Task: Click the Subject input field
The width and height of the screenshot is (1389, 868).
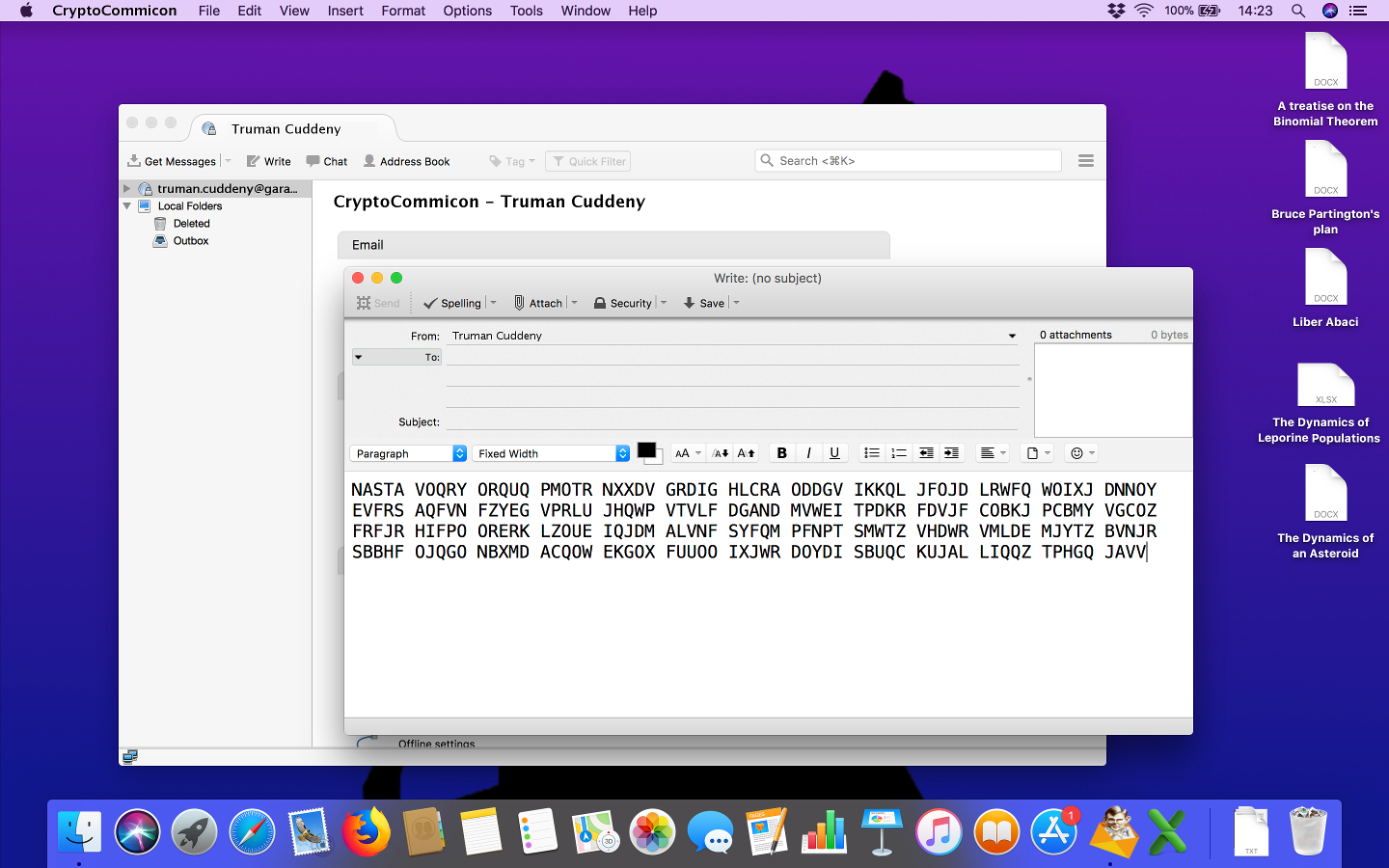Action: click(x=731, y=421)
